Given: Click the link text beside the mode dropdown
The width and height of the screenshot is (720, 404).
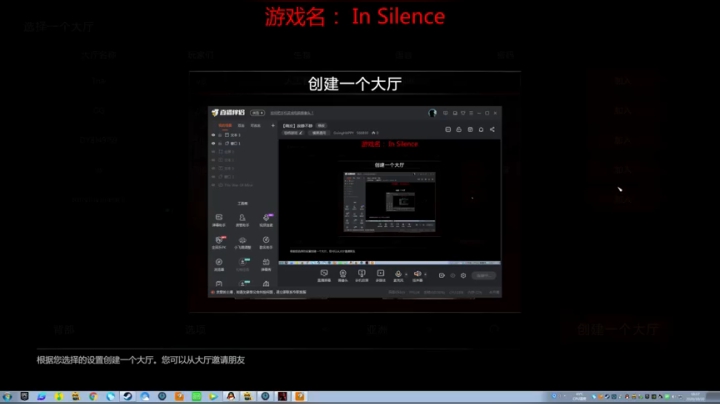Looking at the screenshot, I should (x=292, y=113).
